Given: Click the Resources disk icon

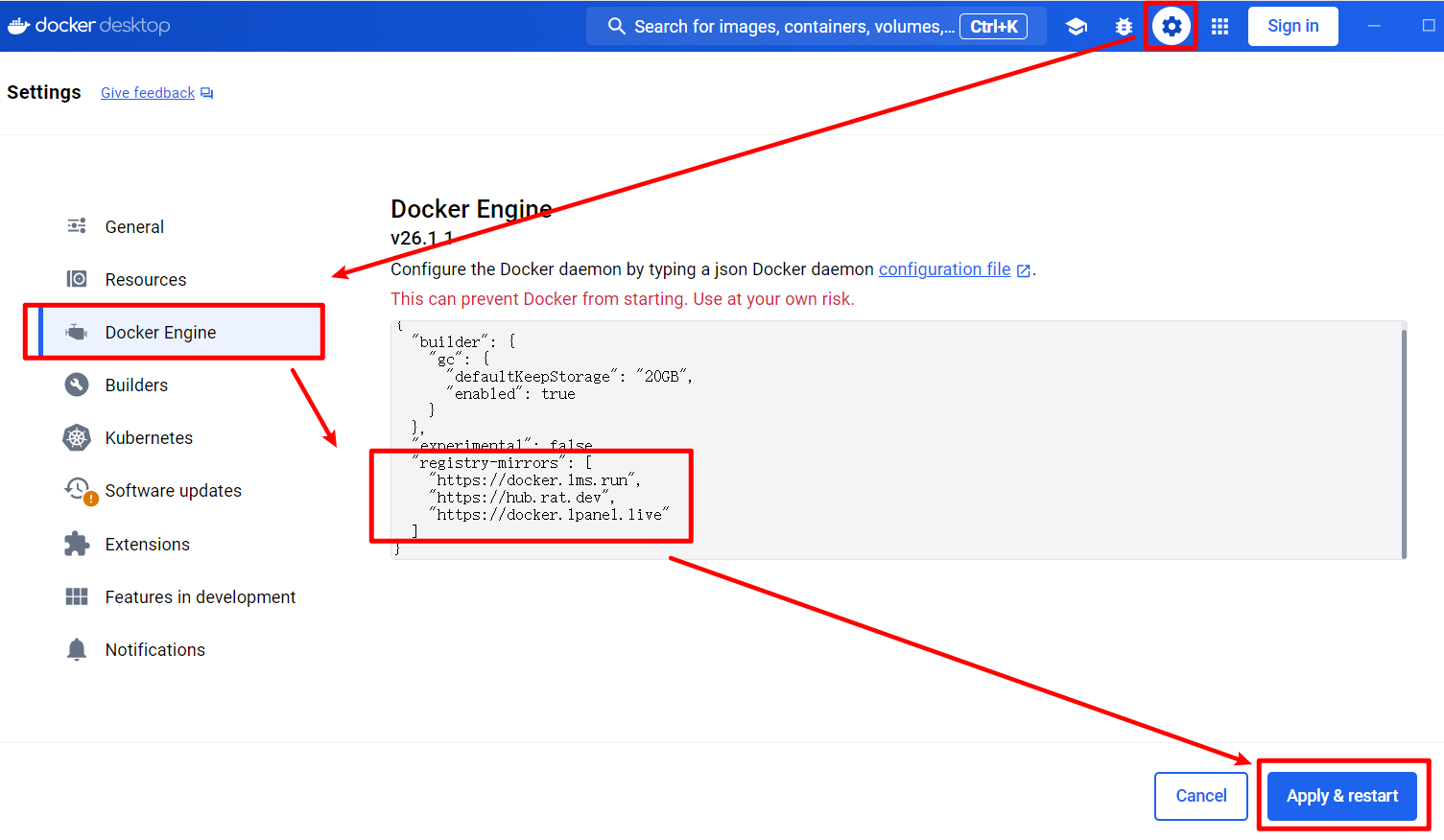Looking at the screenshot, I should click(x=77, y=279).
